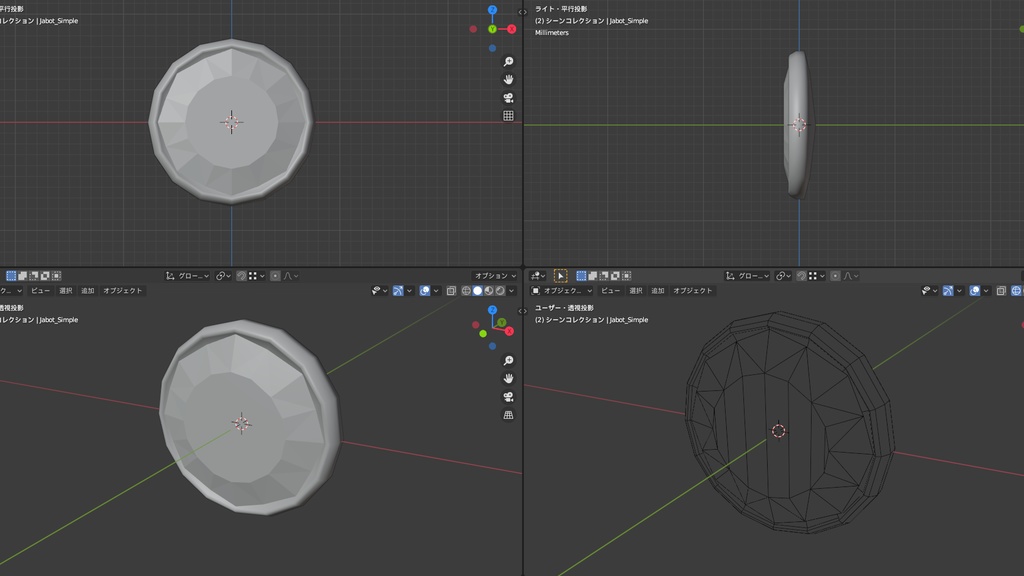
Task: Choose subtract-selection mode icon in solid viewport header
Action: pos(33,276)
